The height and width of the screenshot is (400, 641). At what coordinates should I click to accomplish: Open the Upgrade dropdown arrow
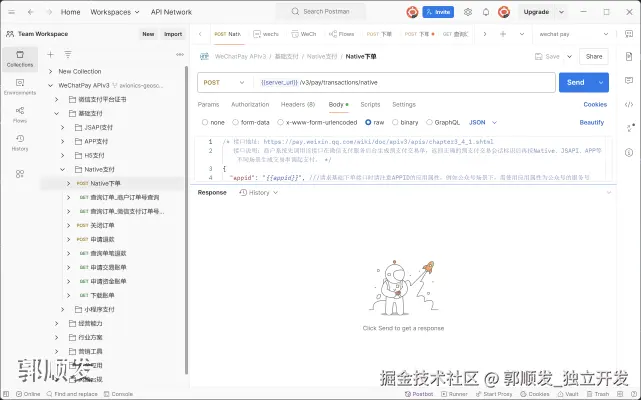pos(562,12)
